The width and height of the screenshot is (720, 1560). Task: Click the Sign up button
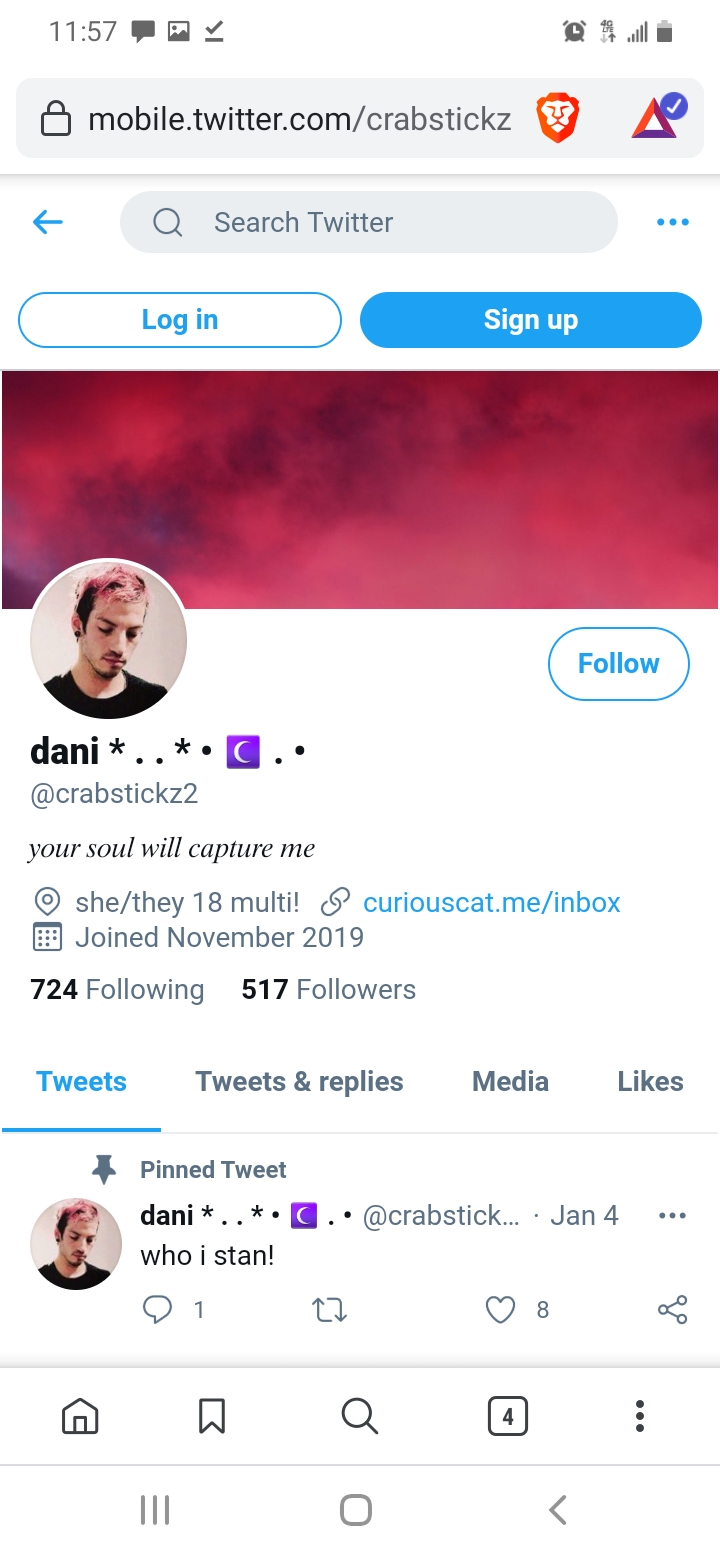point(531,320)
